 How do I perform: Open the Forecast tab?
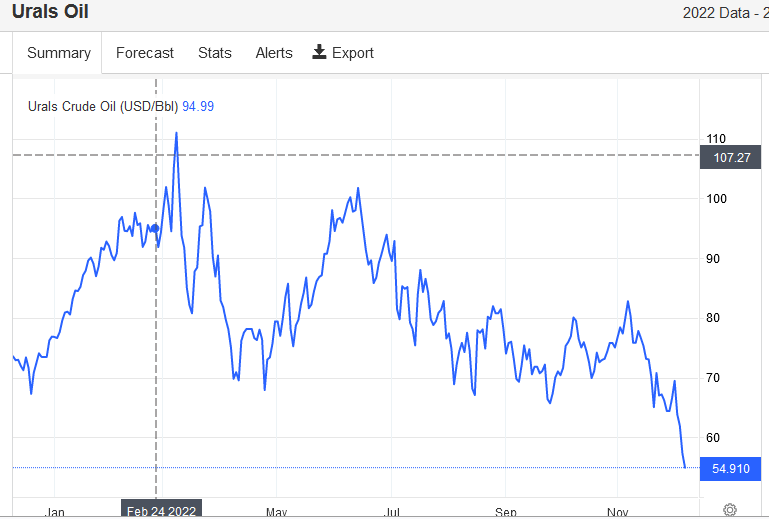pos(145,53)
